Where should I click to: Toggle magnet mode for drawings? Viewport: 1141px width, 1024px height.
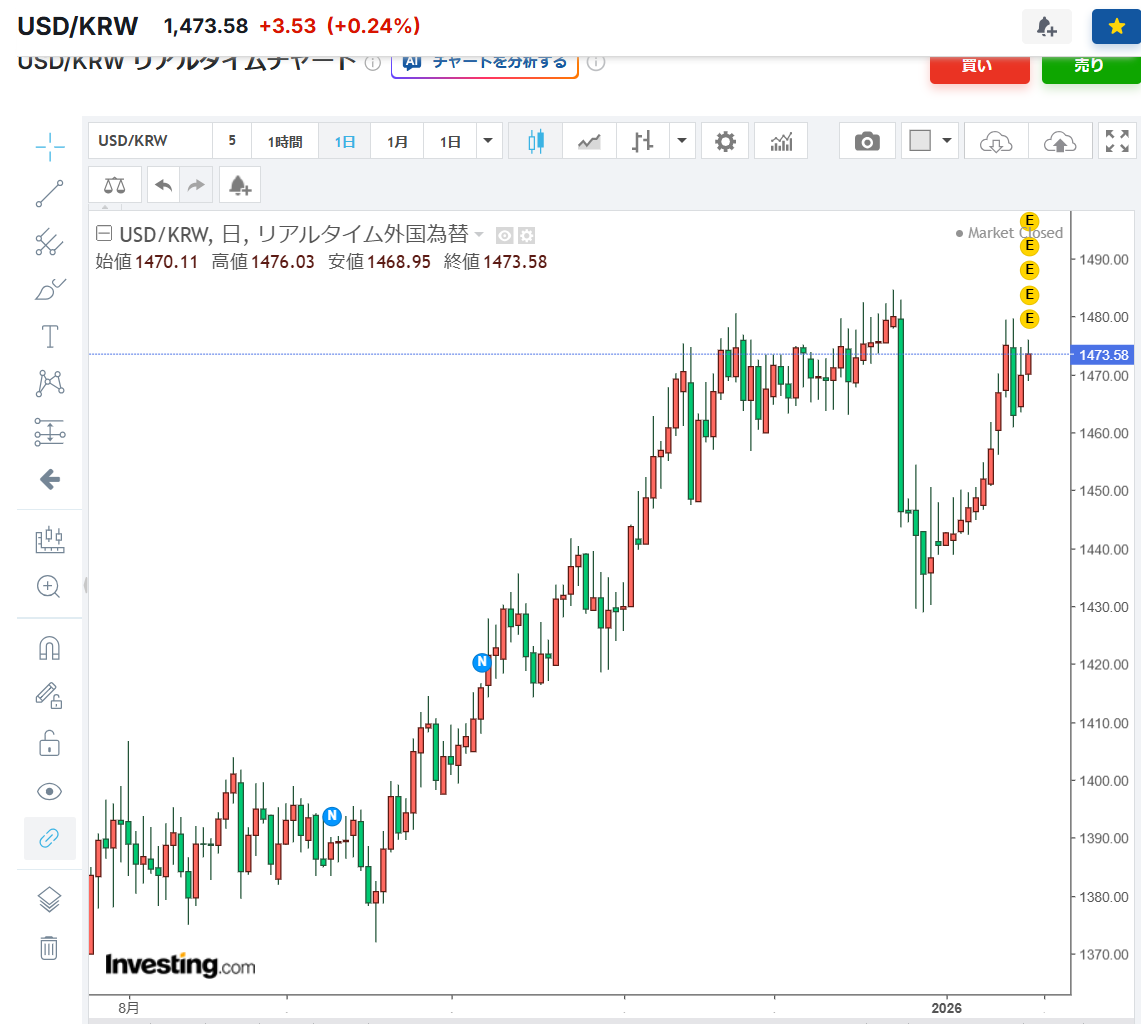(x=49, y=649)
